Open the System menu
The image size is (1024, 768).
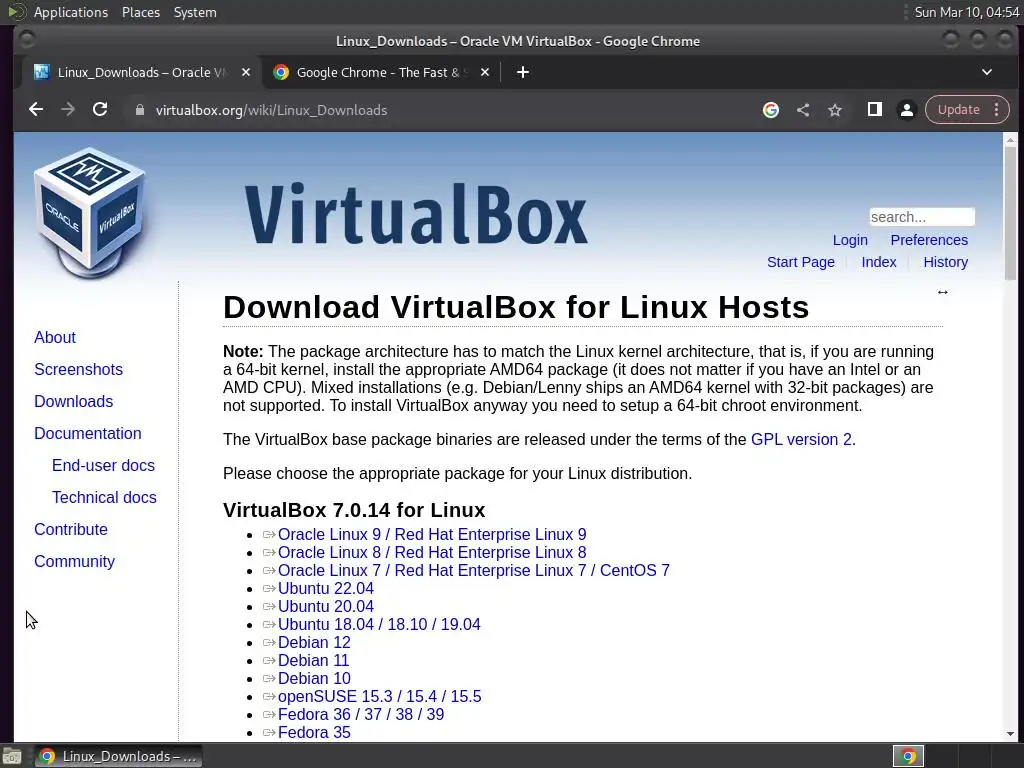click(x=195, y=12)
